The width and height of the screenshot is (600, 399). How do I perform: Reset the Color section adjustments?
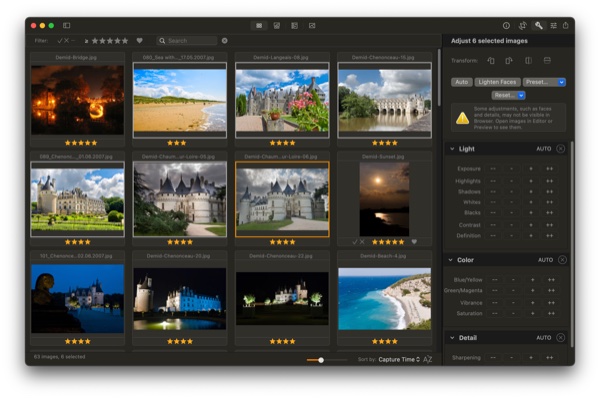[562, 260]
